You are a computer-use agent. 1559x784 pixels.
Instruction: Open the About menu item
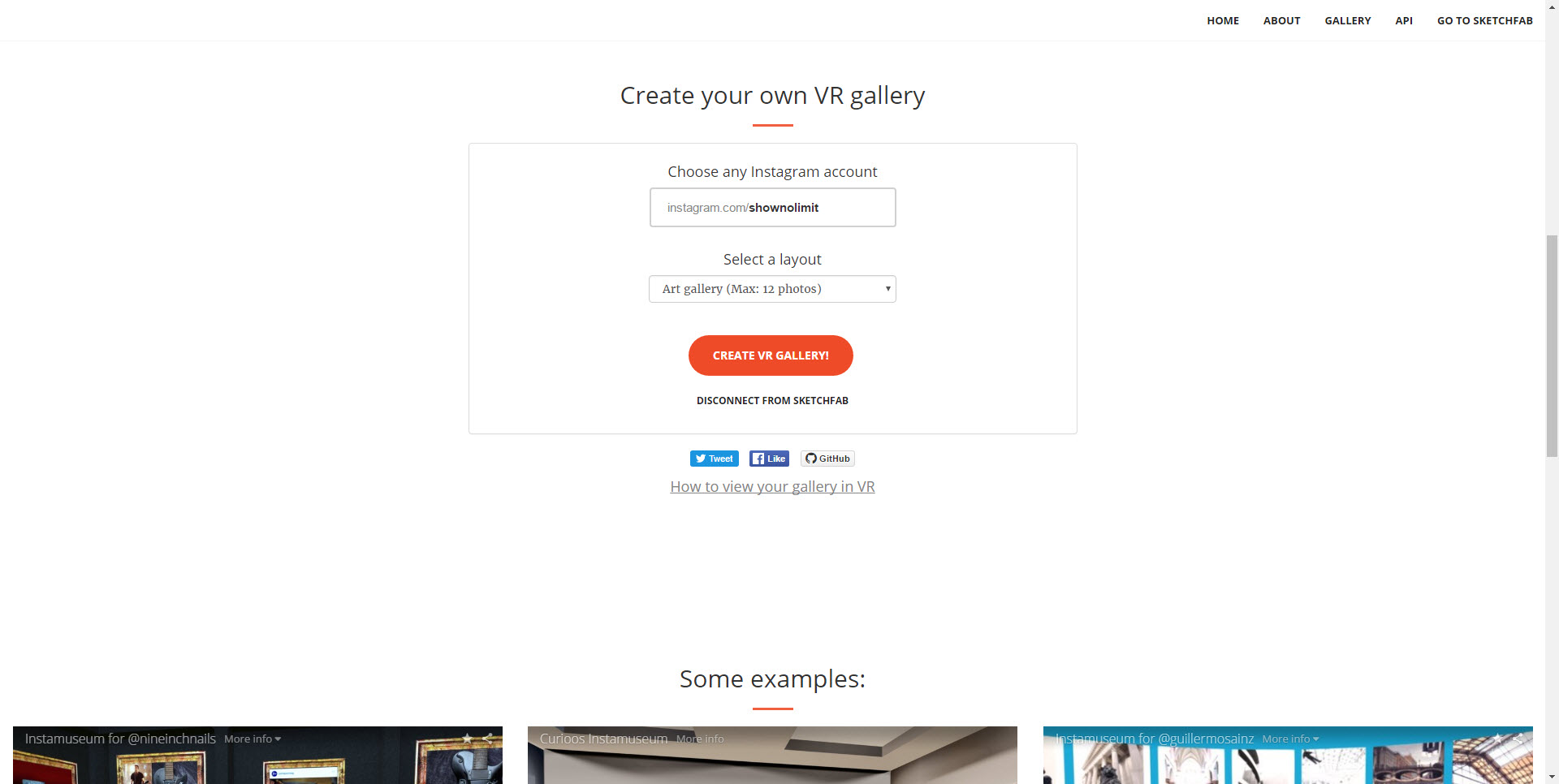click(x=1281, y=20)
